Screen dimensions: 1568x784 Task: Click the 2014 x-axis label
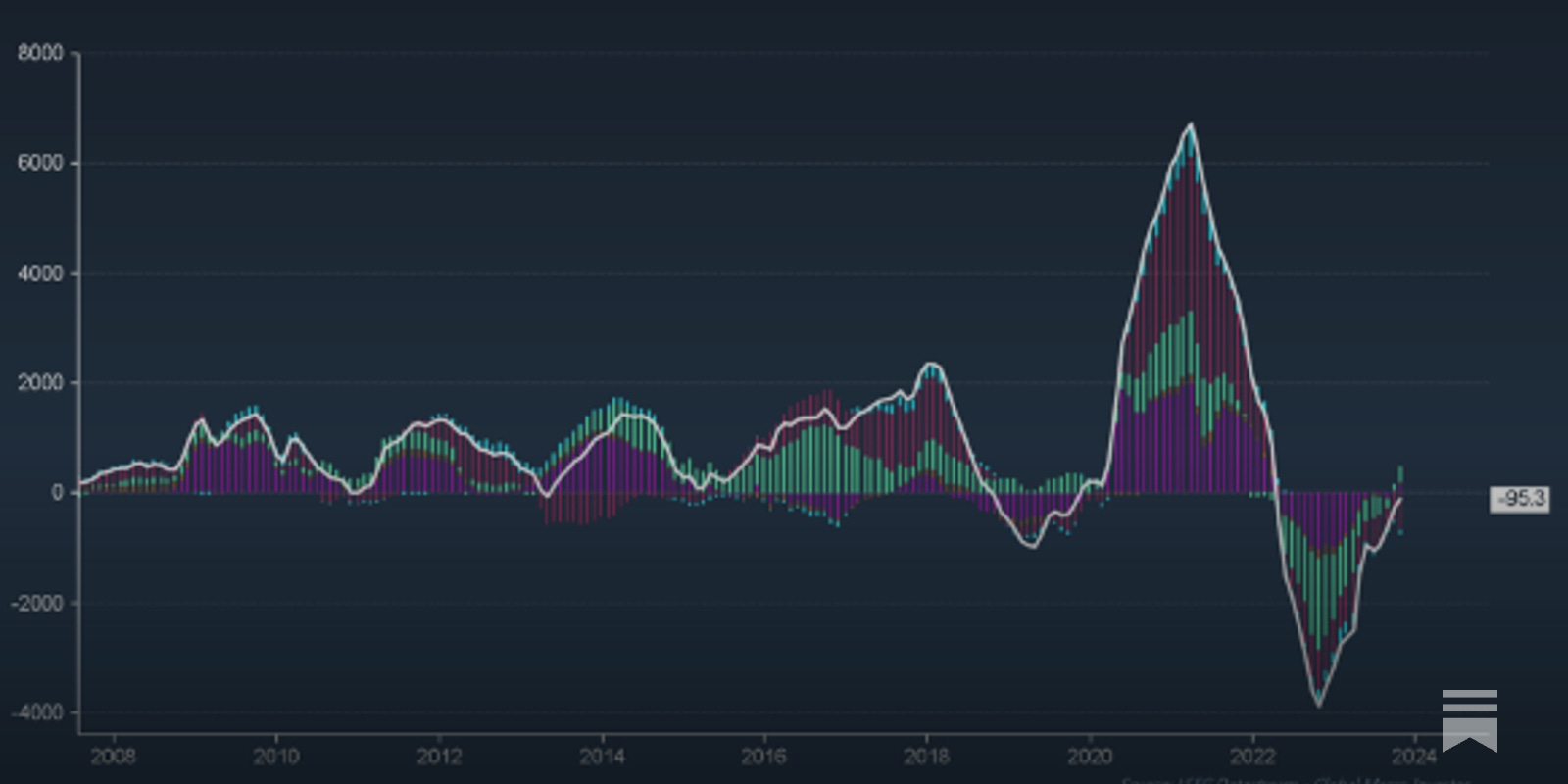click(602, 757)
